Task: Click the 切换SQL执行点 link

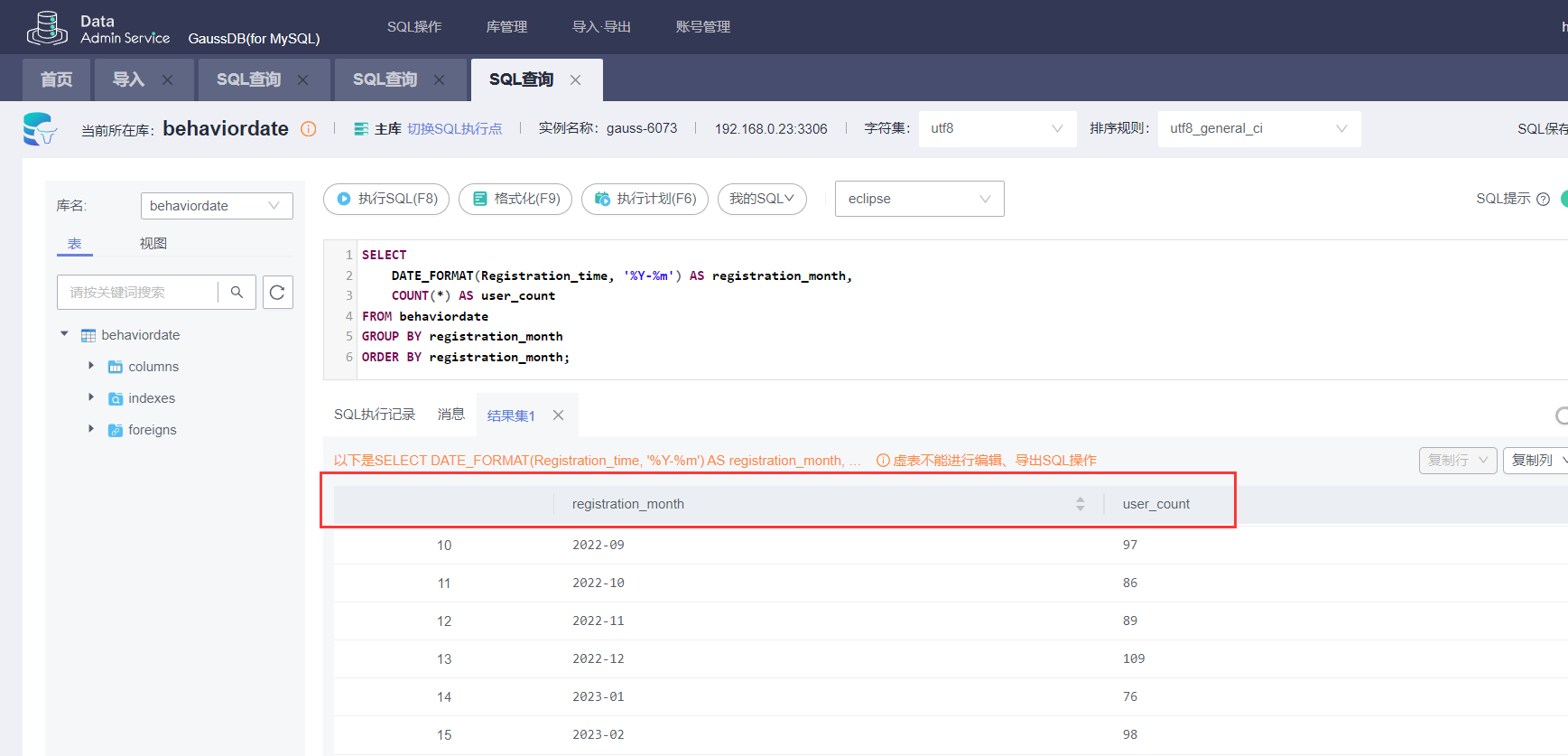Action: [x=454, y=129]
